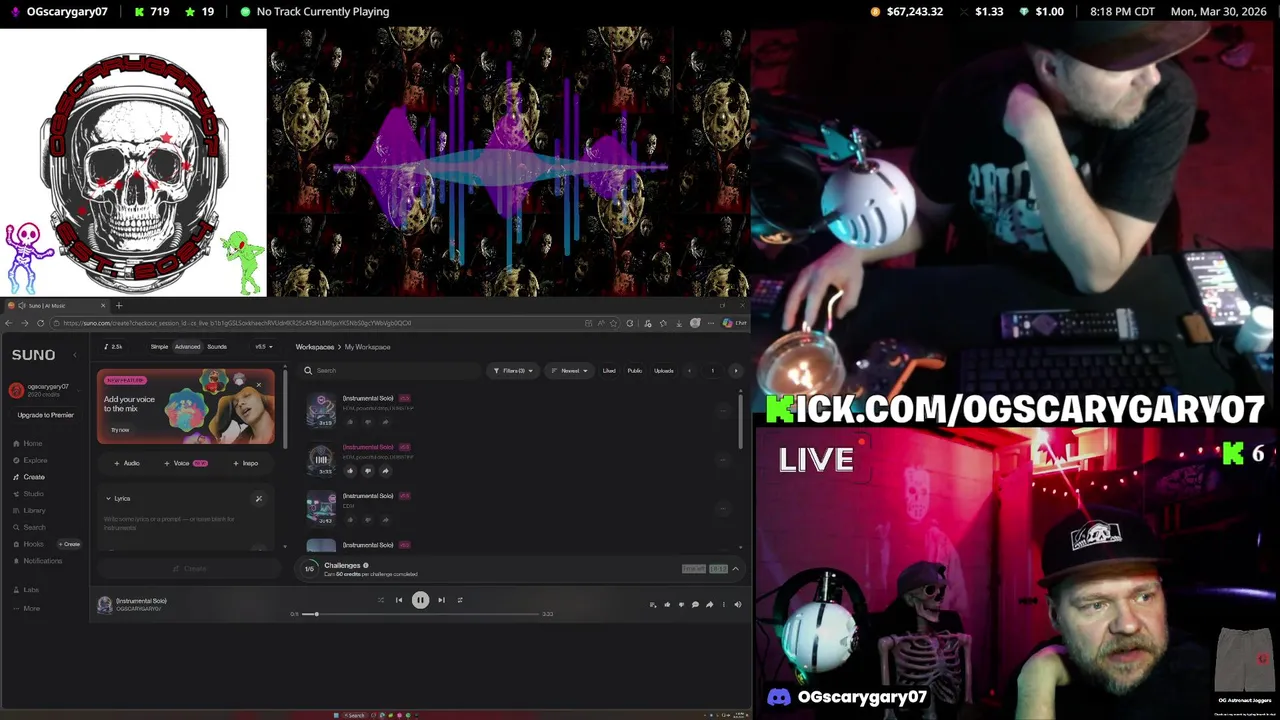
Task: Open Explore in the Suno sidebar
Action: 30,460
